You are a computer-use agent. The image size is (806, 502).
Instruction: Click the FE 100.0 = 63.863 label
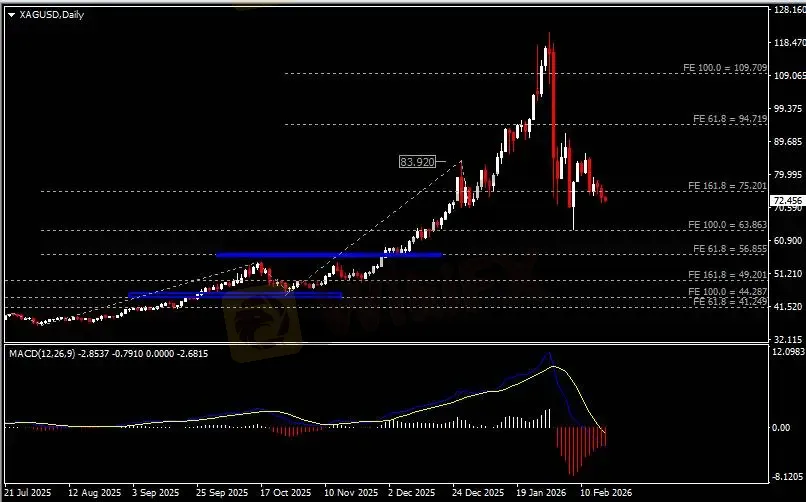point(727,225)
